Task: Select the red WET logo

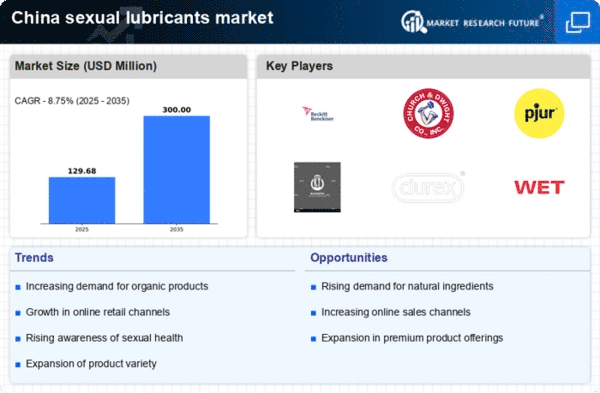Action: [x=539, y=188]
